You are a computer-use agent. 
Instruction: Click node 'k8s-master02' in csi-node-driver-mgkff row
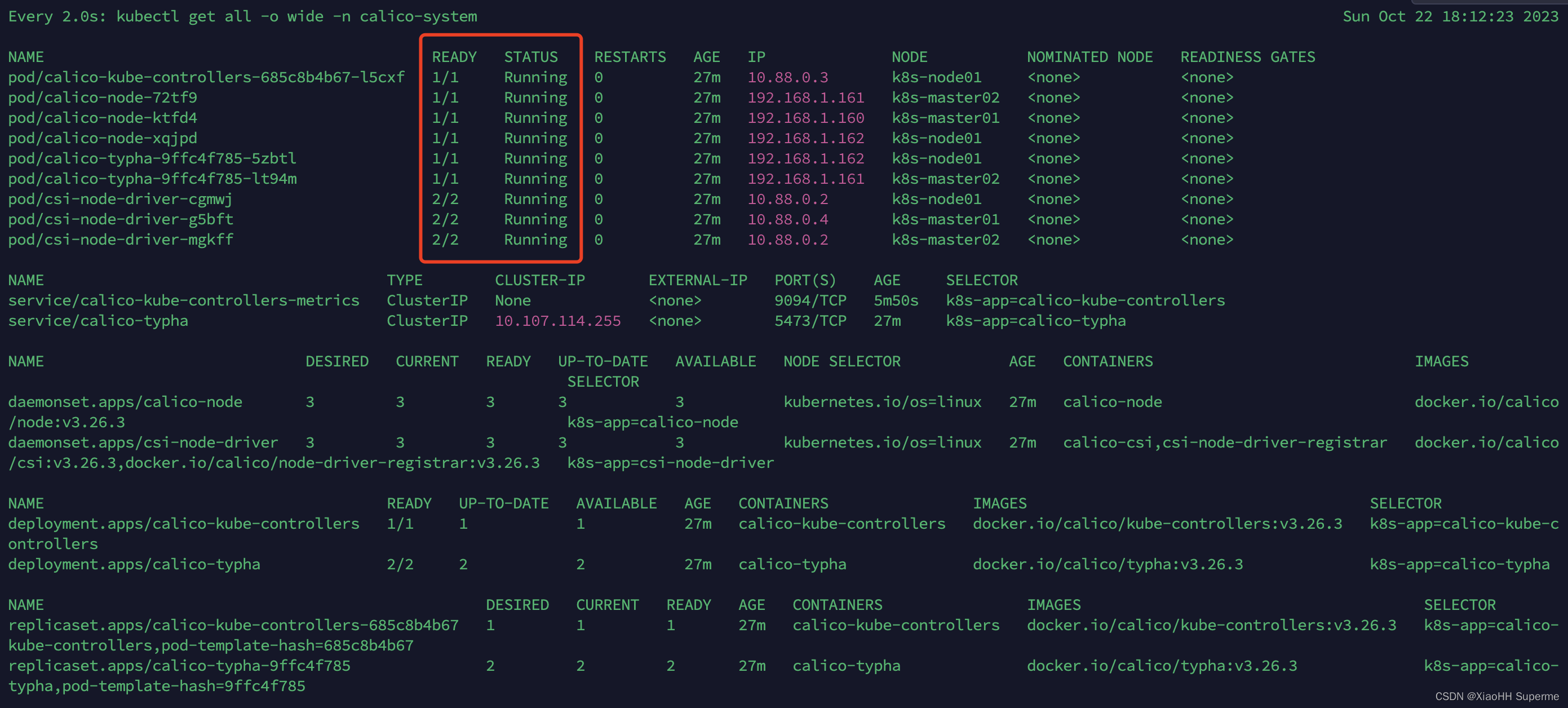point(945,239)
